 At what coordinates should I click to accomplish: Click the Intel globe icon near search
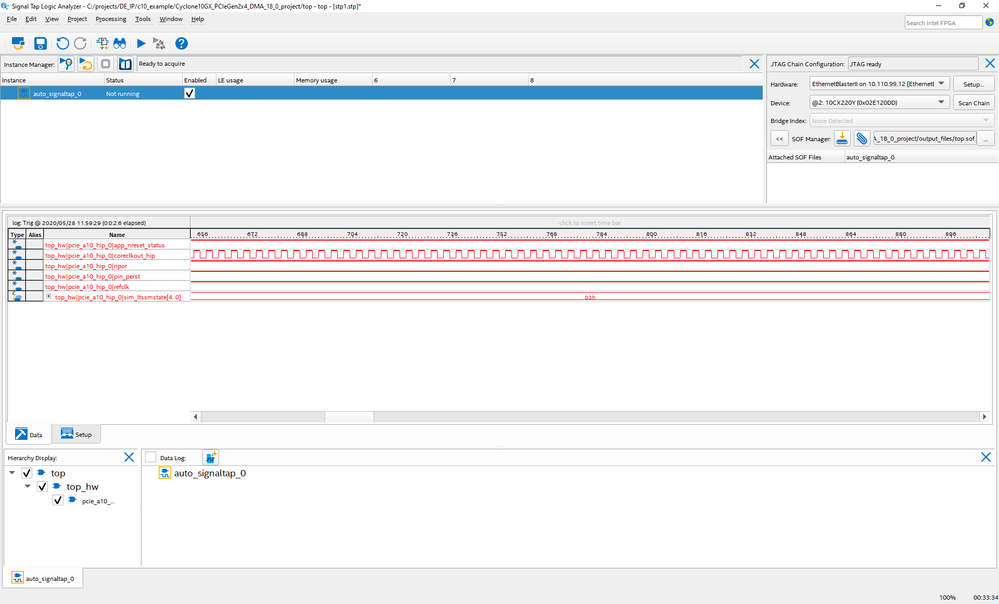[989, 22]
